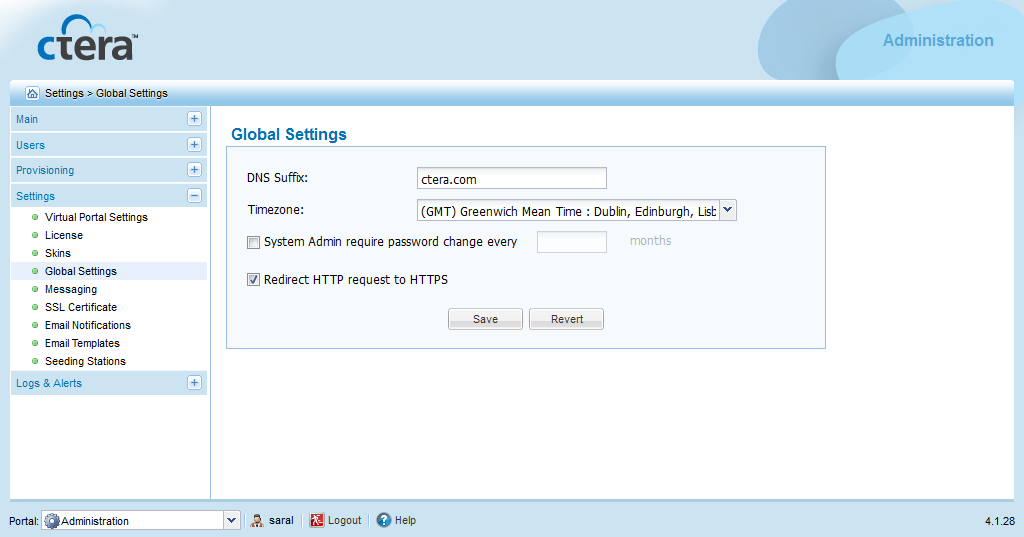Image resolution: width=1024 pixels, height=537 pixels.
Task: Click the Main section header
Action: (x=108, y=119)
